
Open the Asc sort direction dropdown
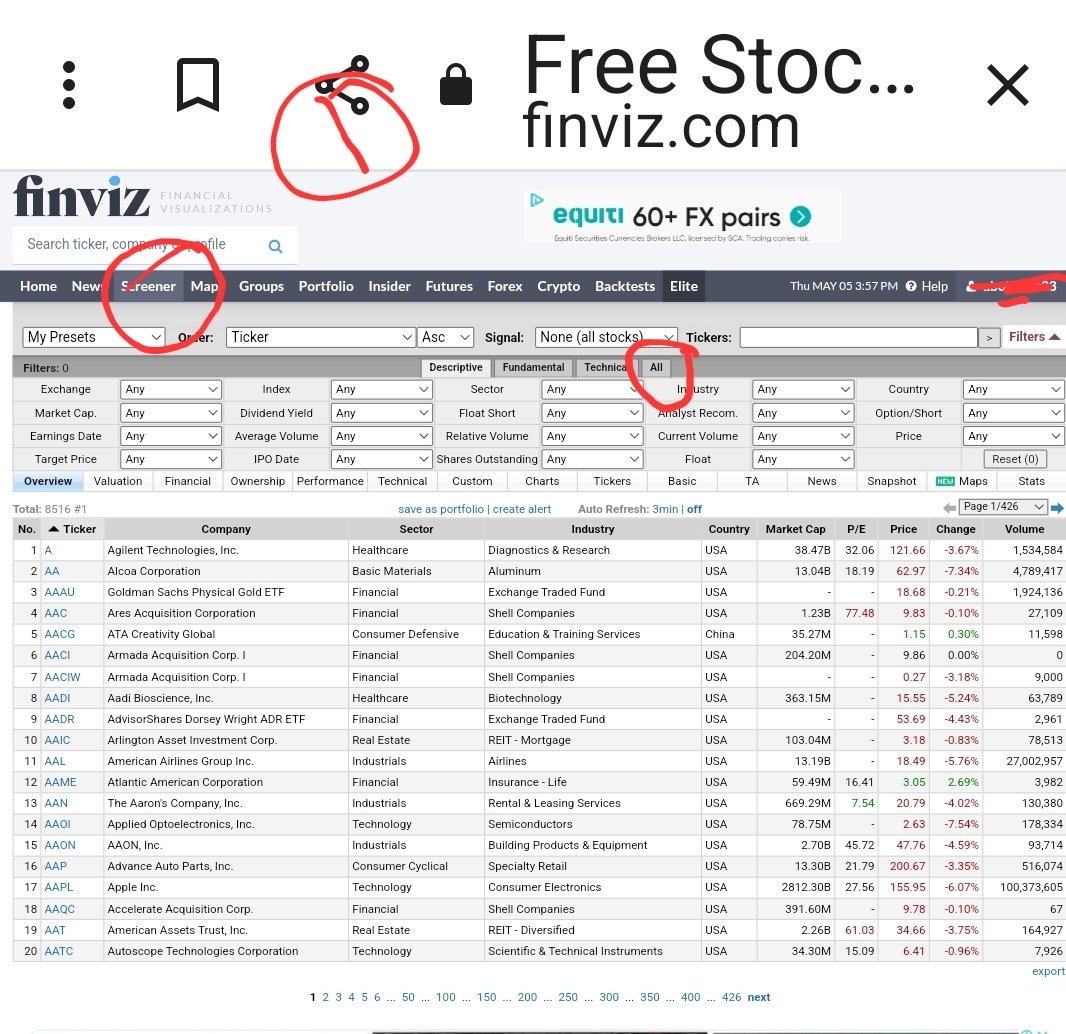point(445,337)
